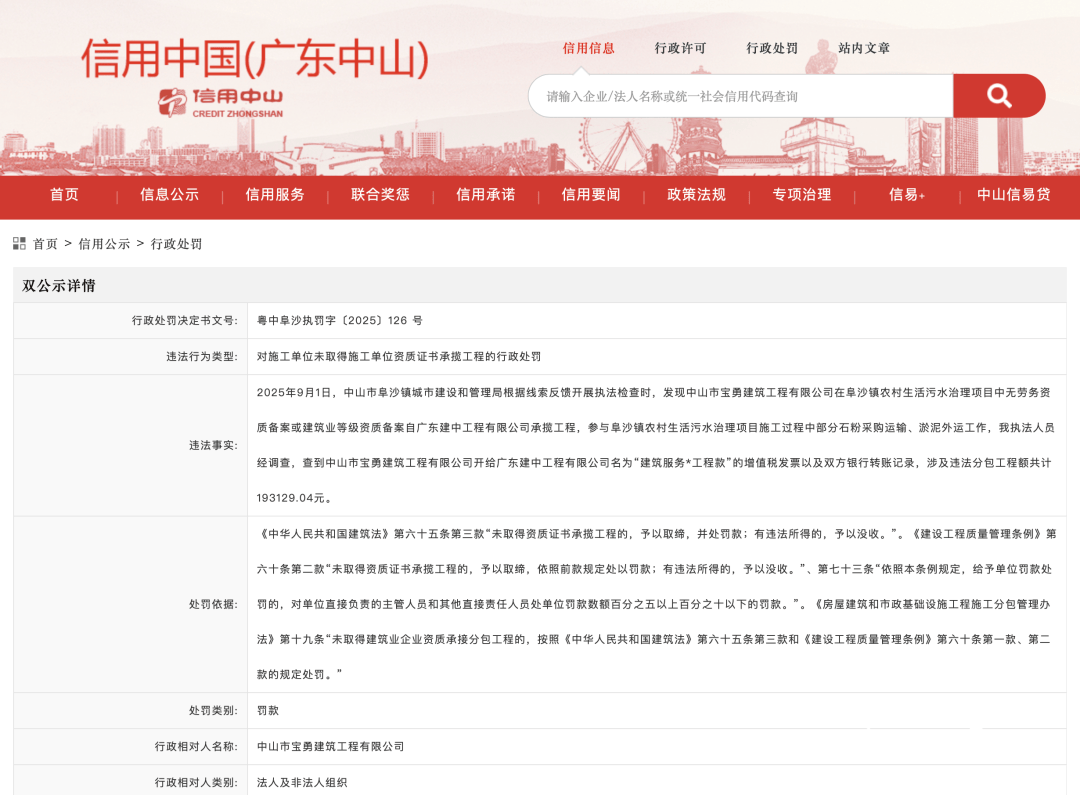Open the 信易+ navigation item
1080x795 pixels.
pos(907,195)
